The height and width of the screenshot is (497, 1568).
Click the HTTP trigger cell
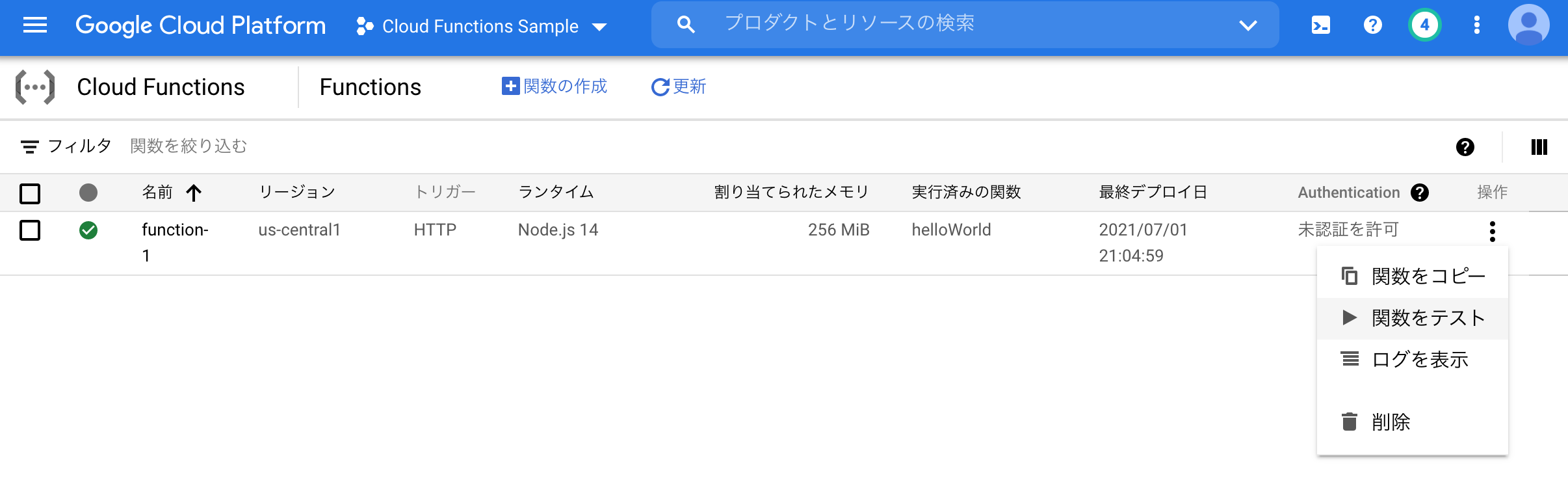(x=436, y=230)
